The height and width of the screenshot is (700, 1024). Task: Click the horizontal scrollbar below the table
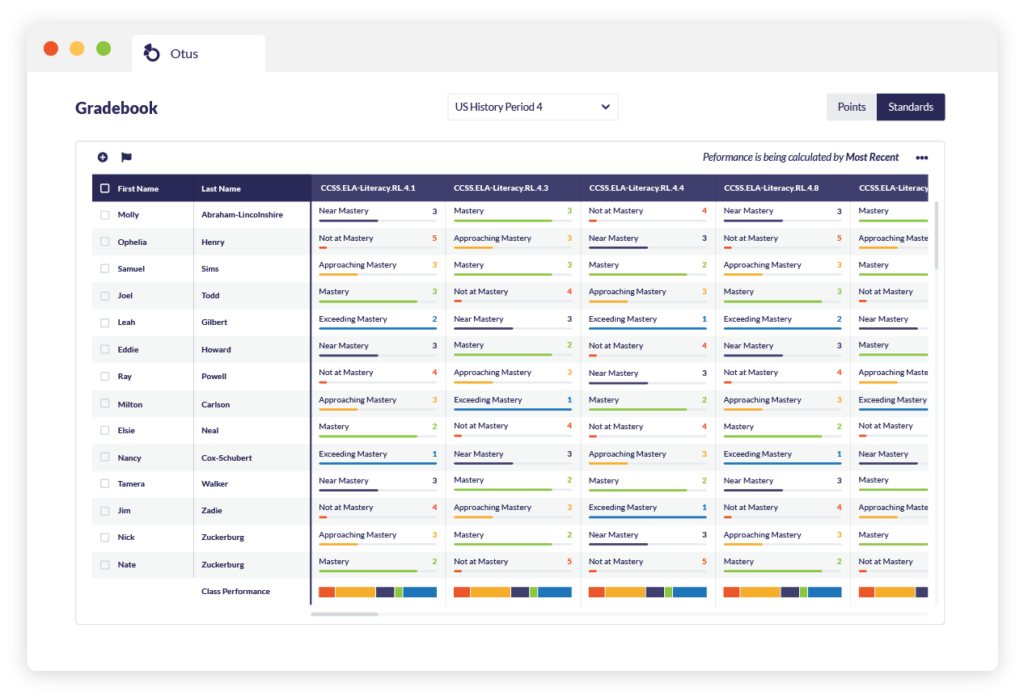click(x=344, y=614)
